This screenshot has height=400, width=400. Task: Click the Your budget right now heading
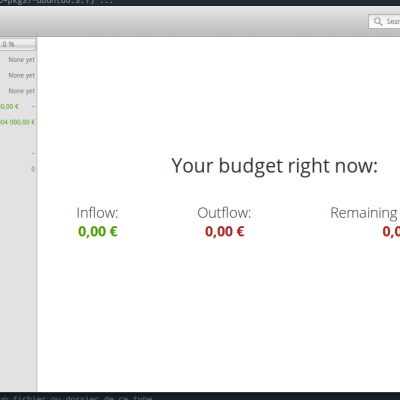[x=274, y=166]
